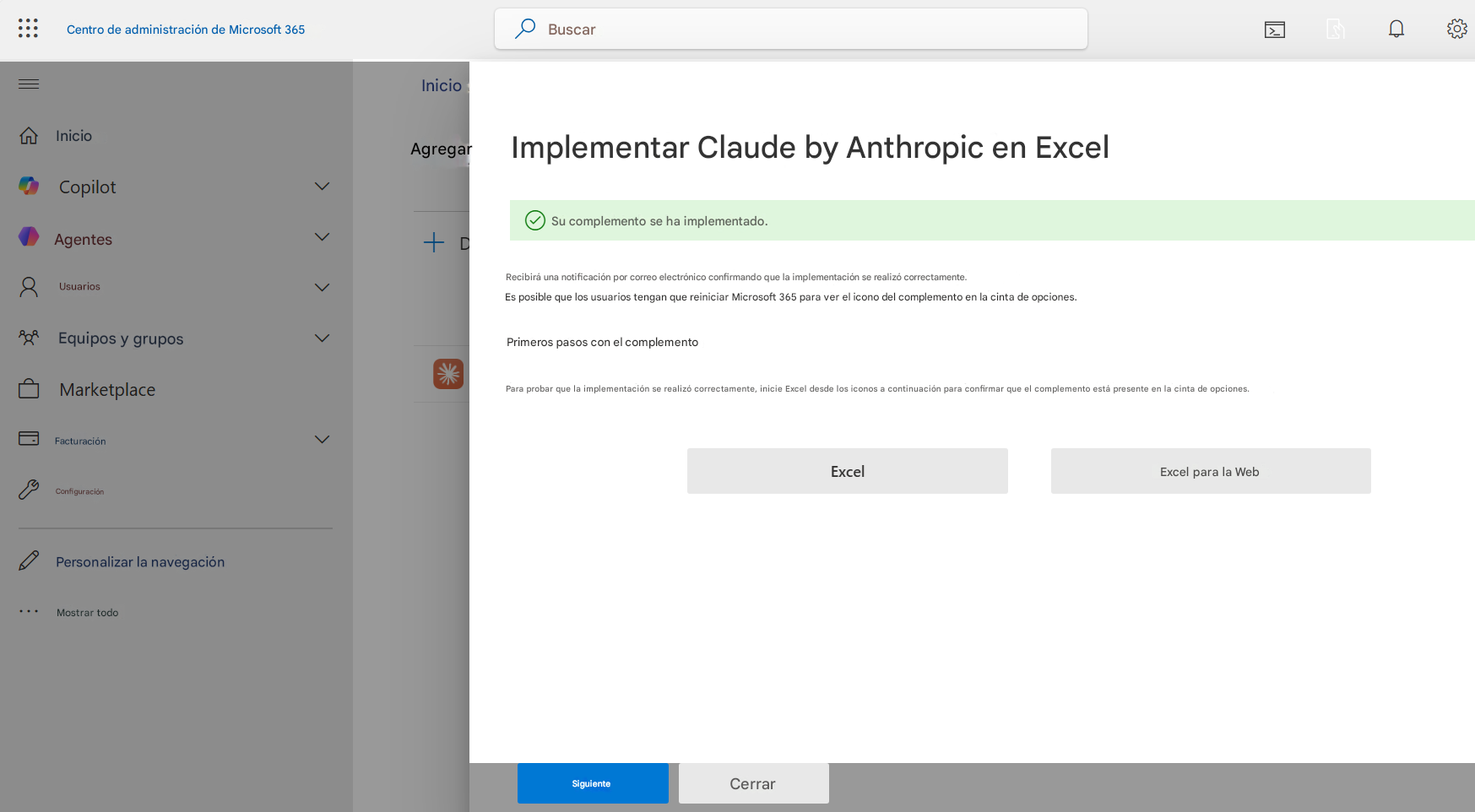Image resolution: width=1475 pixels, height=812 pixels.
Task: Launch the Excel desktop button
Action: click(847, 471)
